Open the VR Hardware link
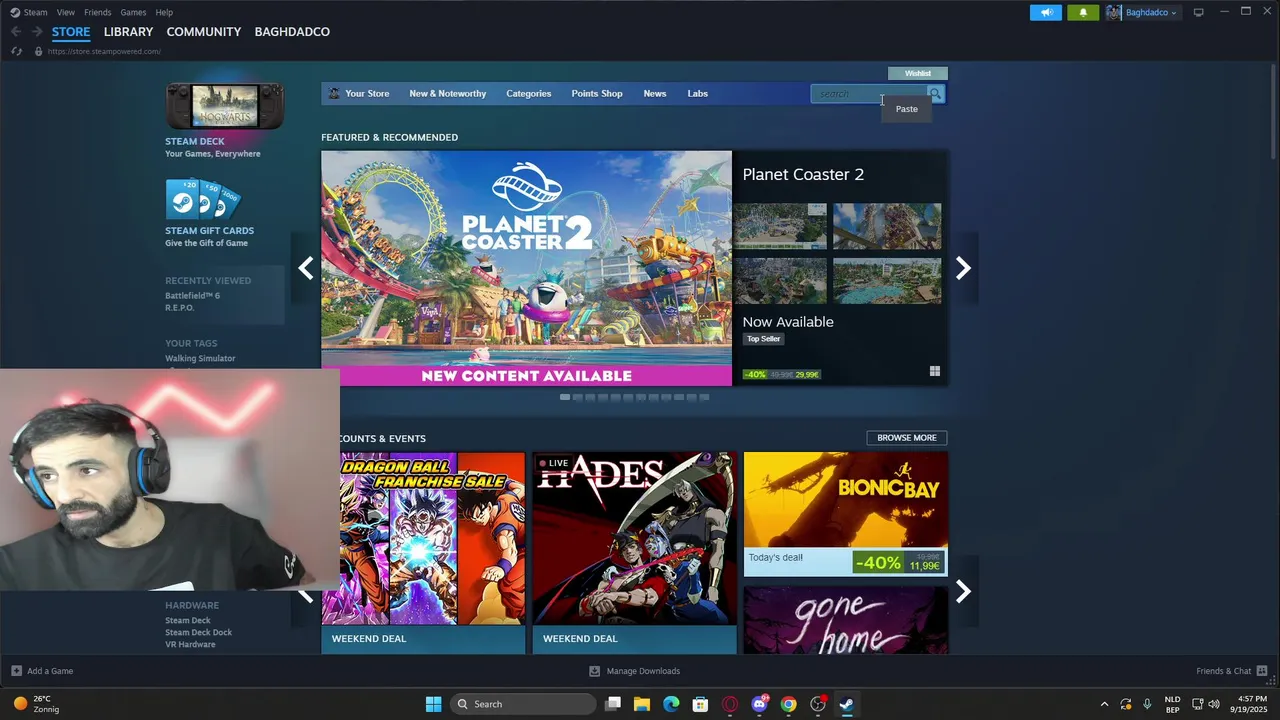 click(x=190, y=645)
